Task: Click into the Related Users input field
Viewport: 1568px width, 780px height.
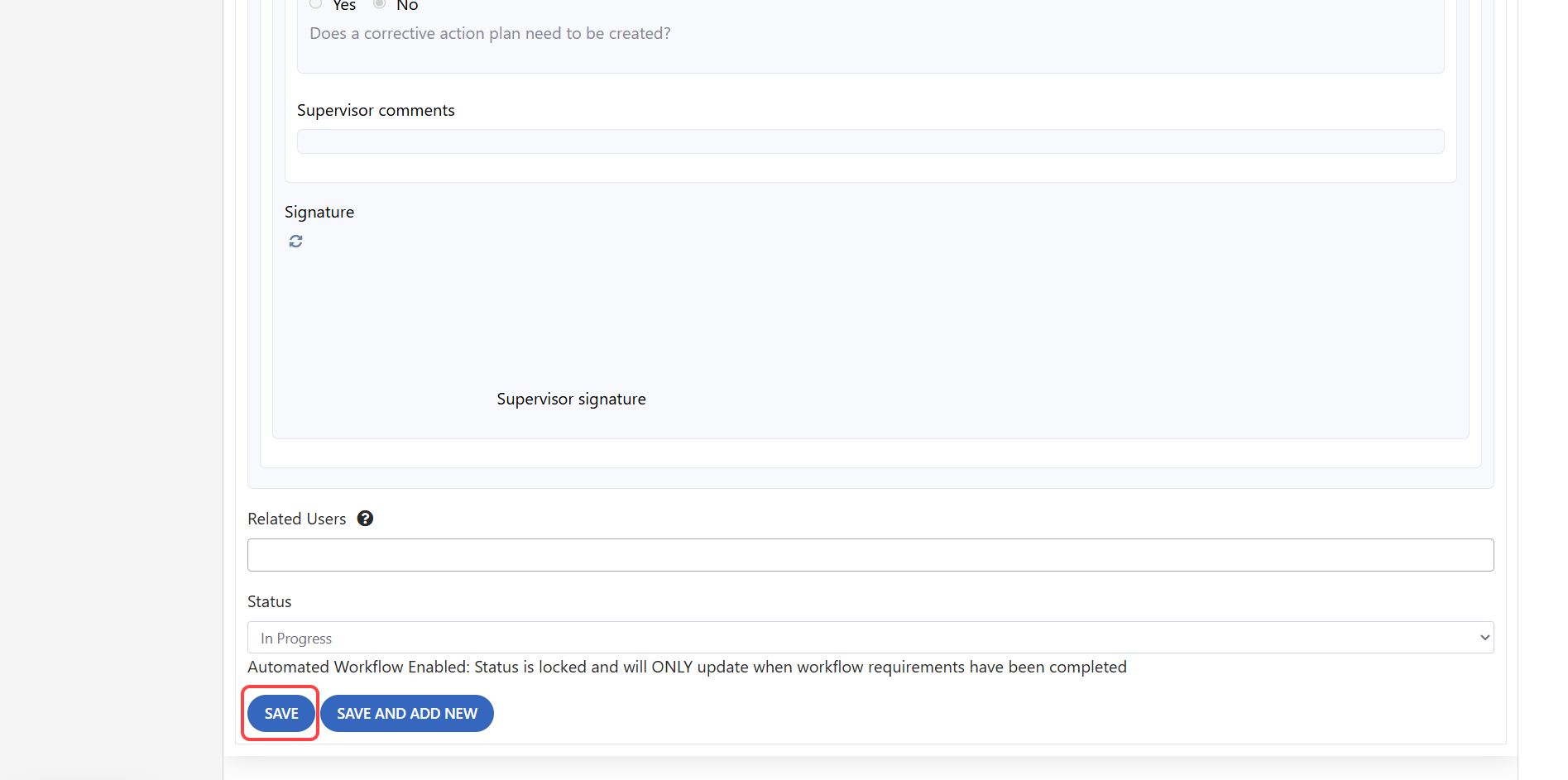Action: tap(870, 555)
